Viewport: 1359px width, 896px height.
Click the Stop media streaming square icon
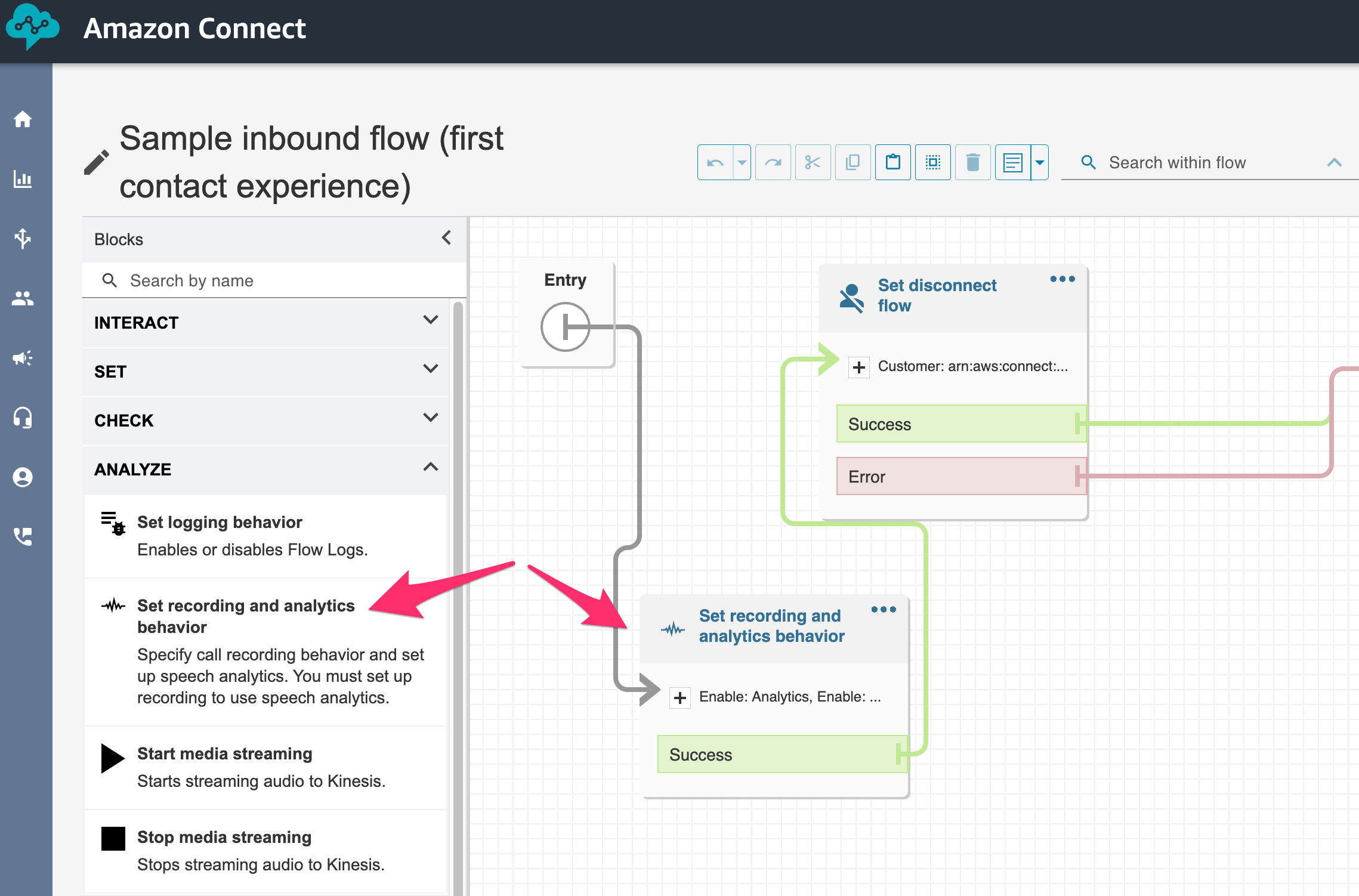coord(113,838)
